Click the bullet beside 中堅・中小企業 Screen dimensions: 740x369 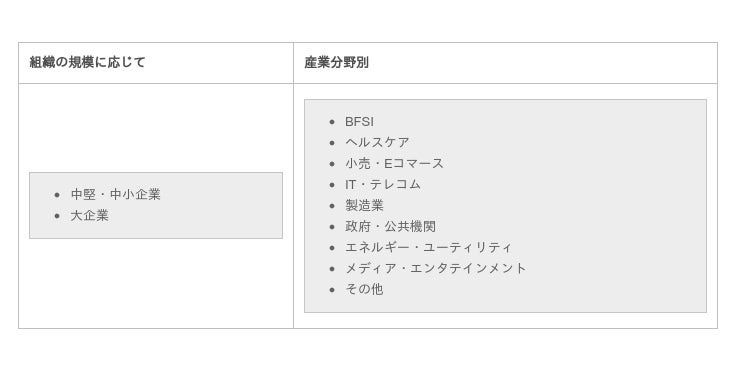tap(58, 195)
